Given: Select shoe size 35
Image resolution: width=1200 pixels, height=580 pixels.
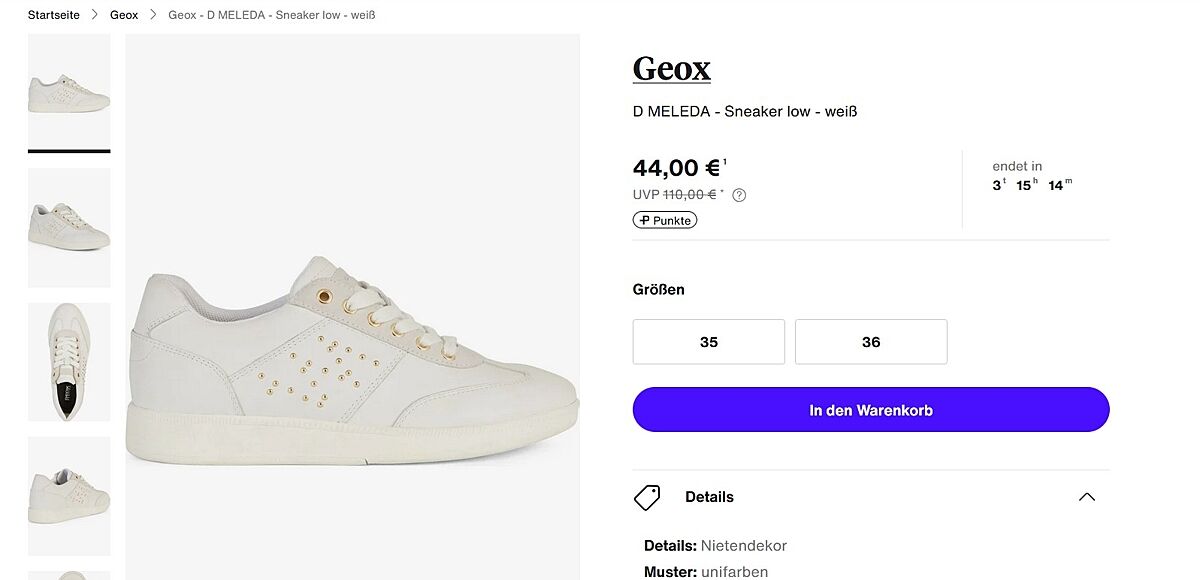Looking at the screenshot, I should pos(709,342).
